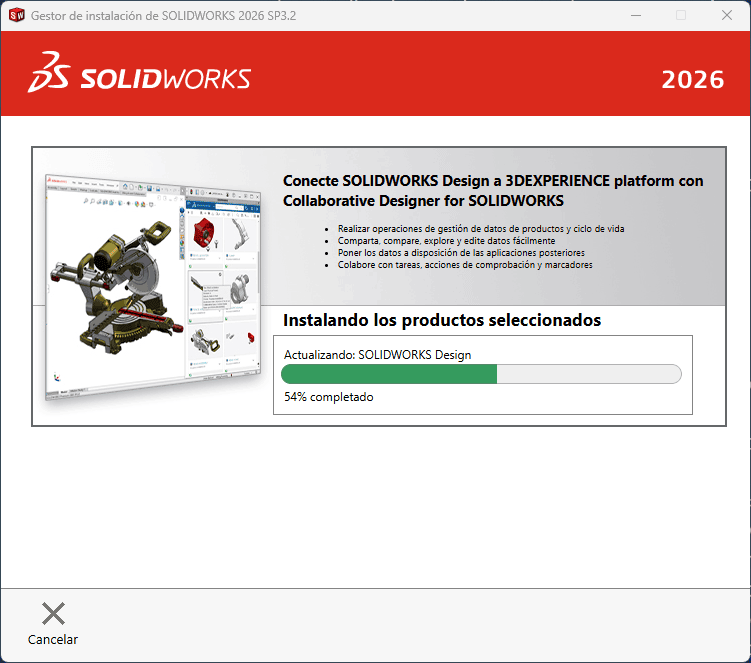Click the 3DS SOLIDWORKS logo in banner

tap(139, 73)
